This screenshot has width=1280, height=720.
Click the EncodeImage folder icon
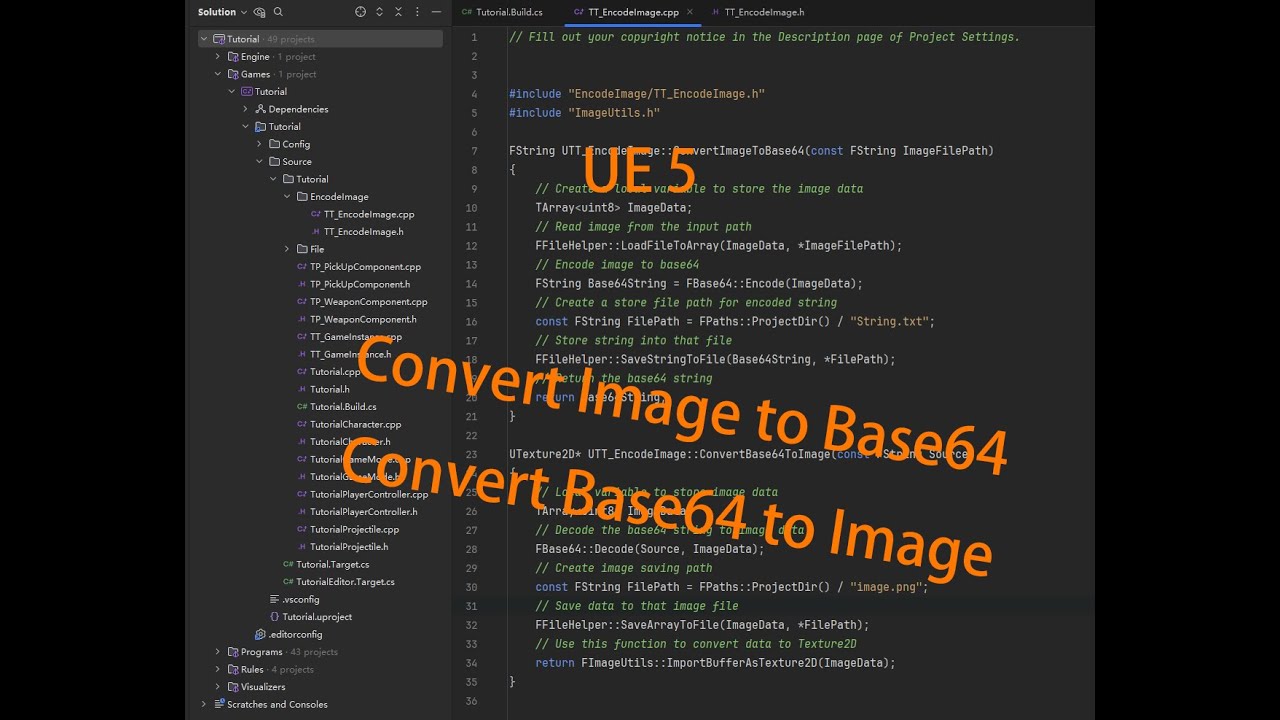(x=302, y=197)
